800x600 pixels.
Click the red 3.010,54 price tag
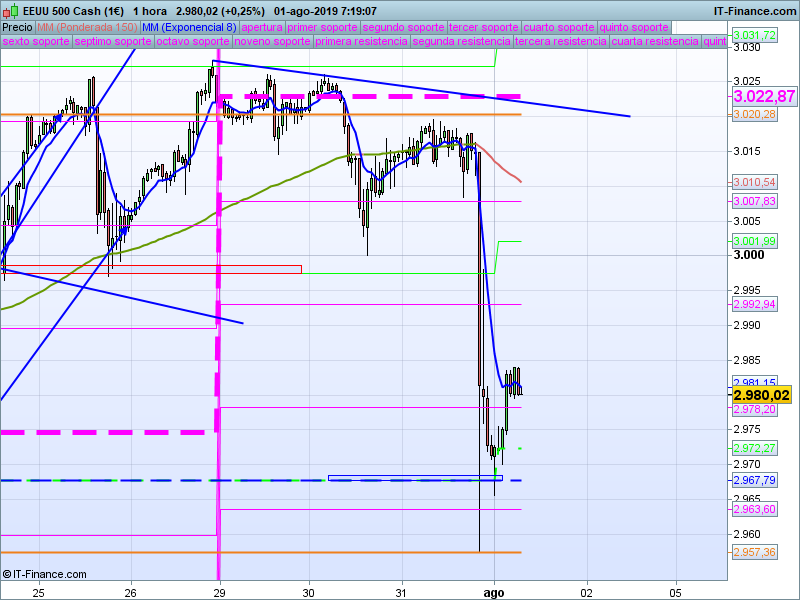click(755, 182)
